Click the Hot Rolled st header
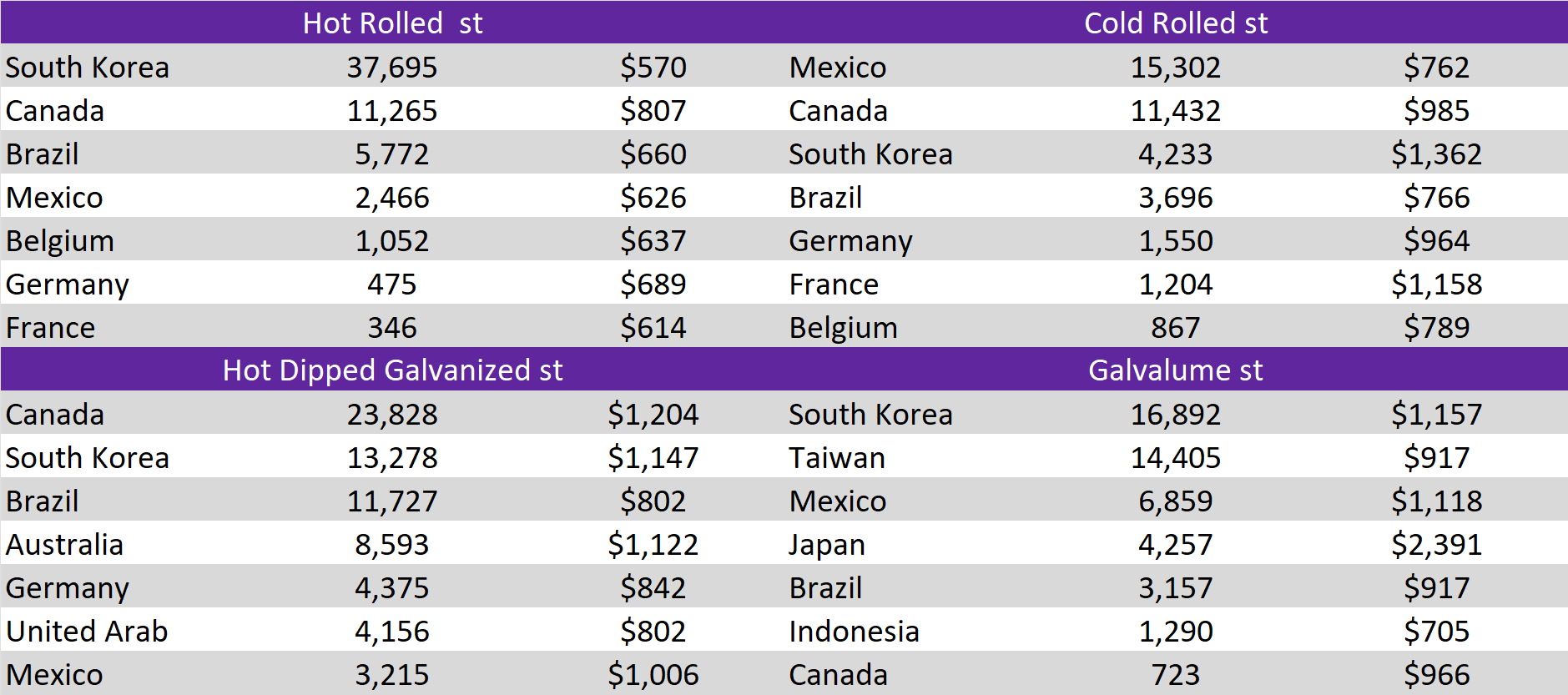The image size is (1568, 695). (392, 23)
